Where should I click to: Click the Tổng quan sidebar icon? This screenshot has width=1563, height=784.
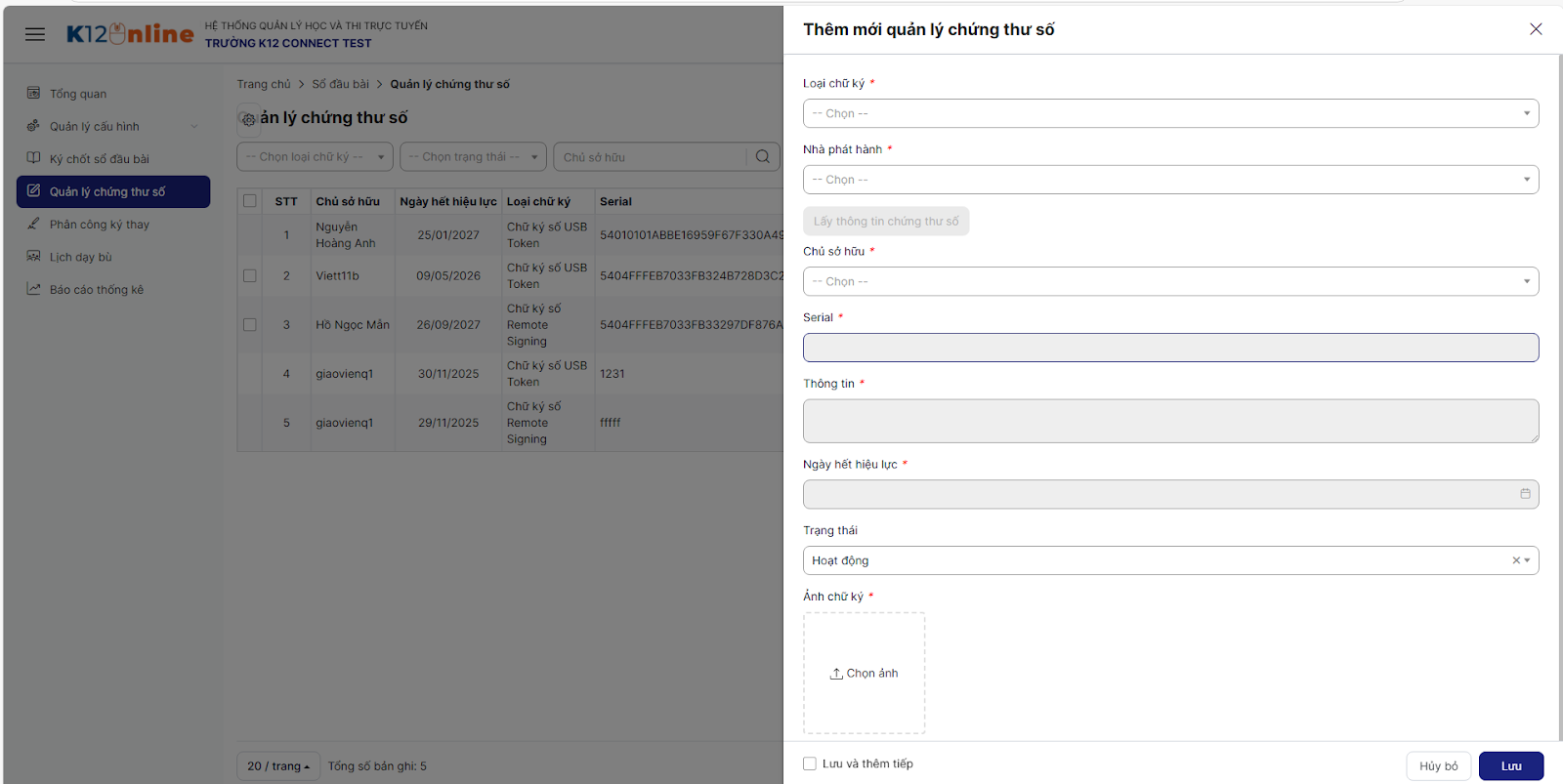[33, 94]
